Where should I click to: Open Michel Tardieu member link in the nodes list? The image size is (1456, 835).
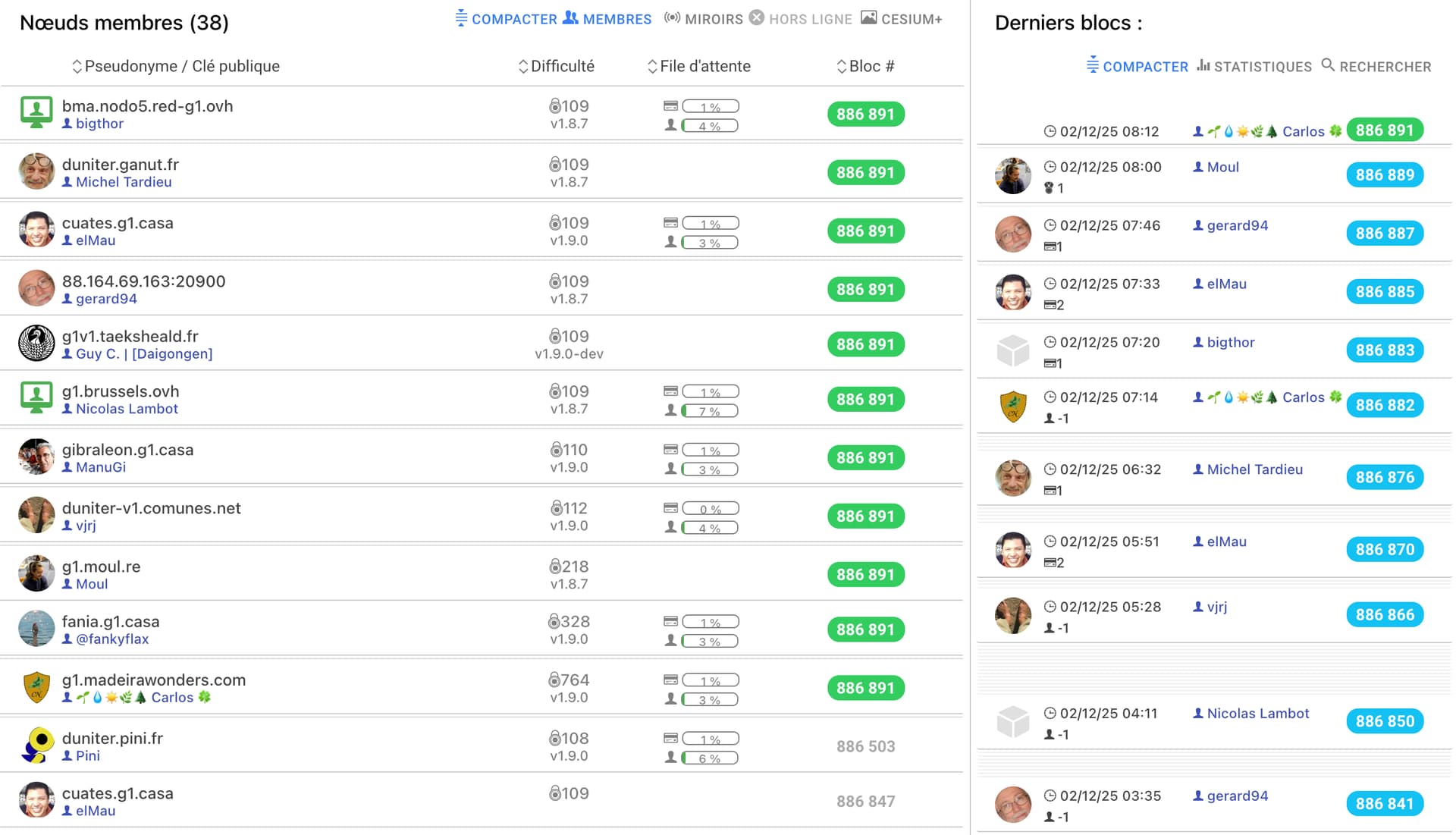click(124, 182)
